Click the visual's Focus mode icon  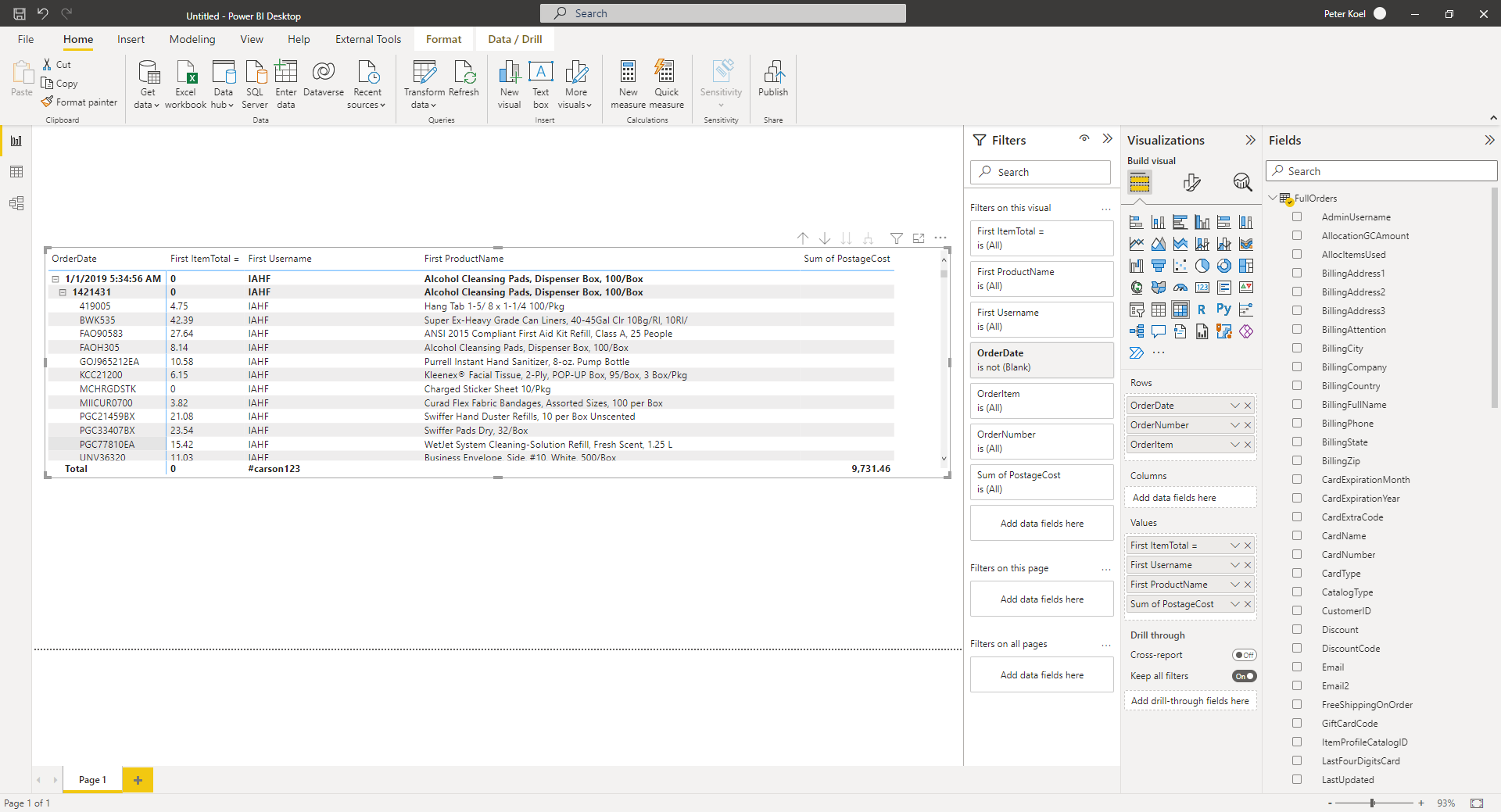[919, 238]
